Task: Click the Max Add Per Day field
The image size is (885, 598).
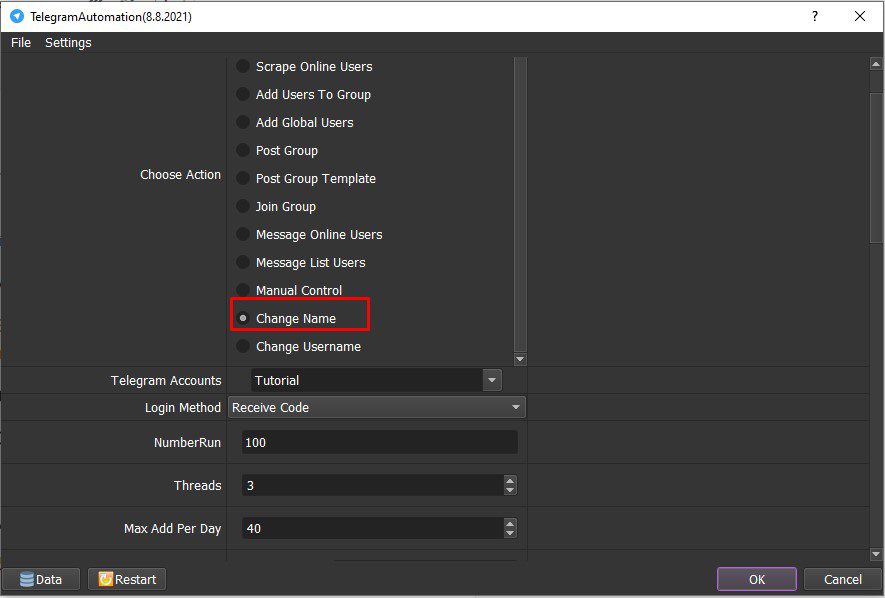Action: click(373, 529)
